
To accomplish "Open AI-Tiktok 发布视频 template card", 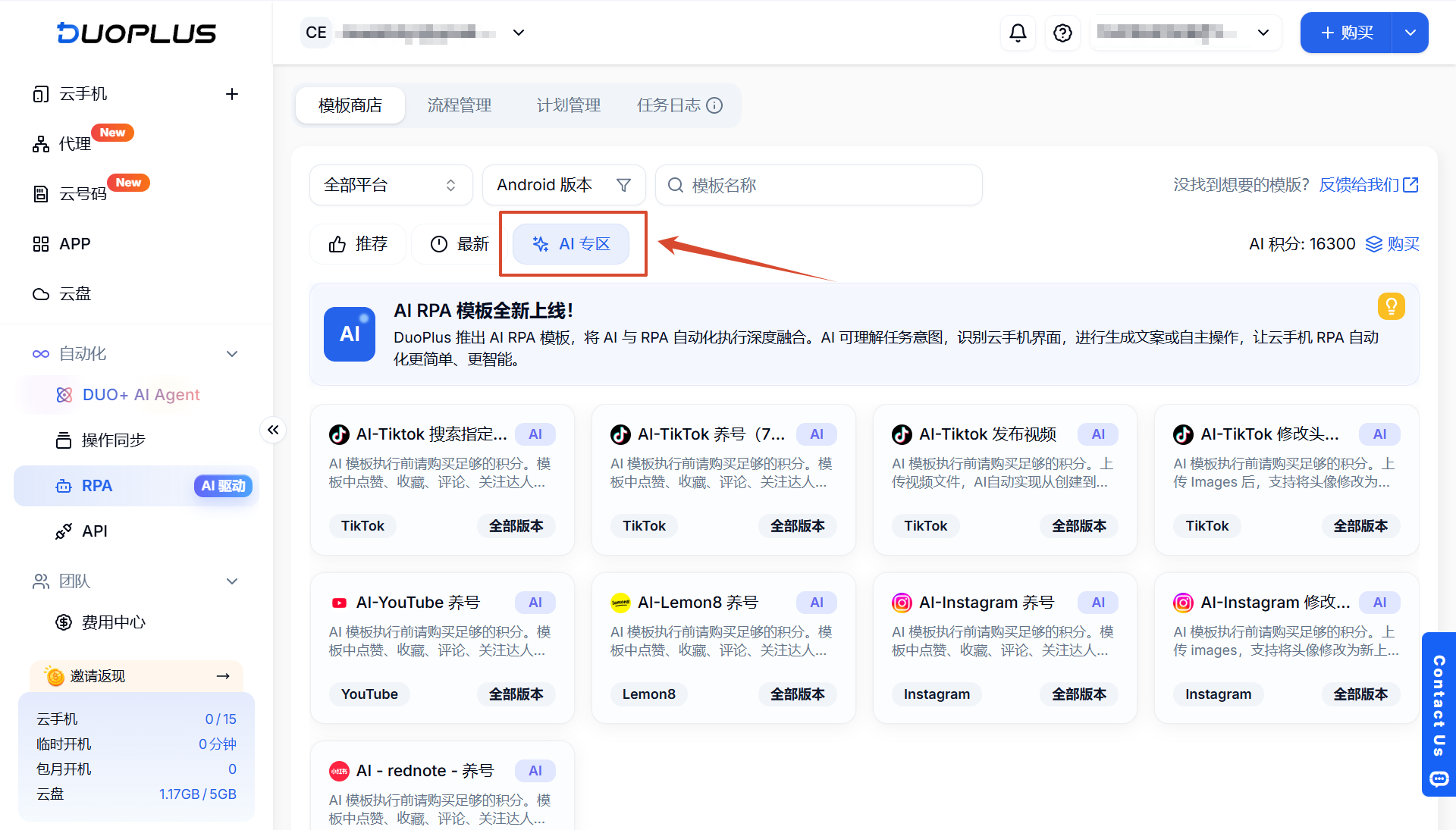I will tap(1005, 480).
